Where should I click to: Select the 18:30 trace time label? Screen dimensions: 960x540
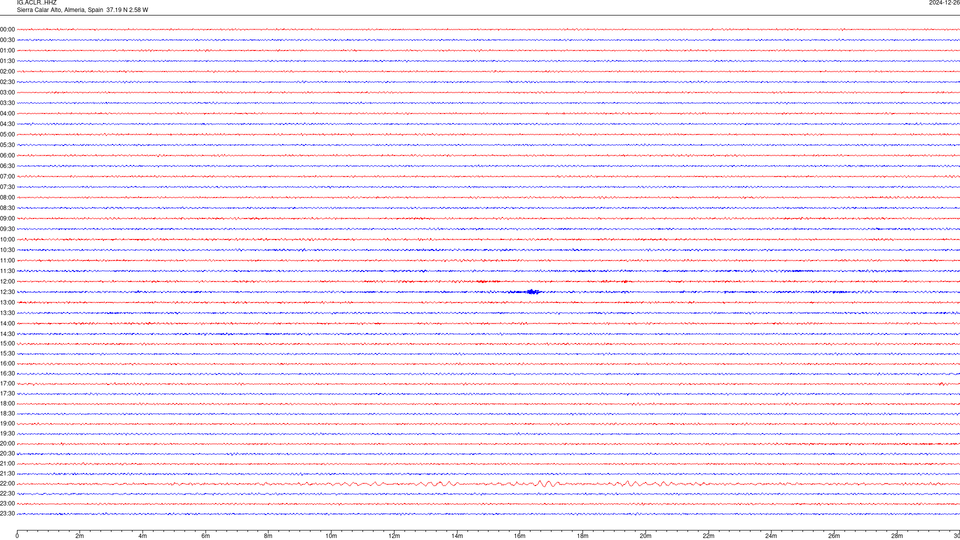pyautogui.click(x=7, y=414)
